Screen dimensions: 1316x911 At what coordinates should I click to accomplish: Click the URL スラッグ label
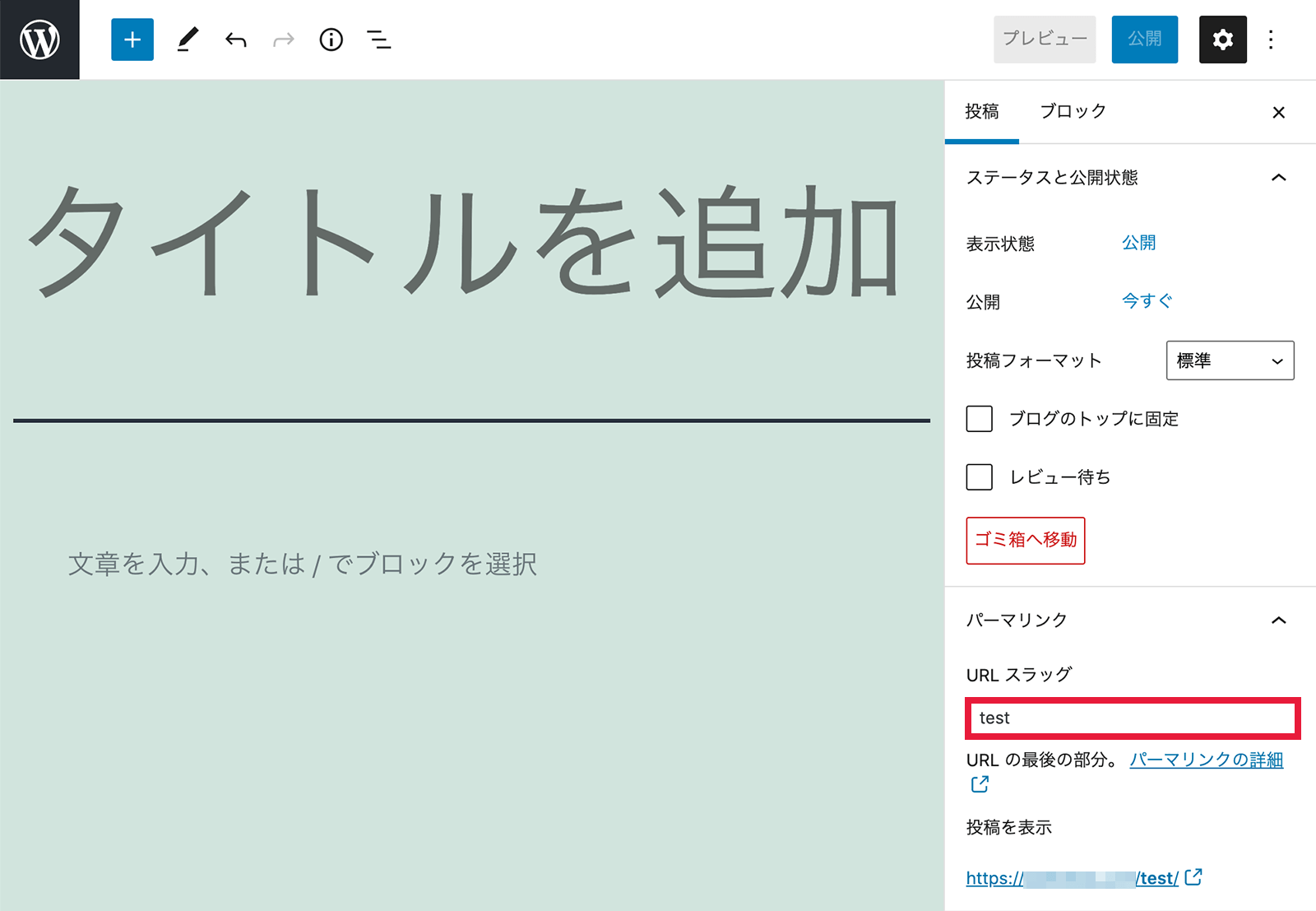click(x=1019, y=675)
